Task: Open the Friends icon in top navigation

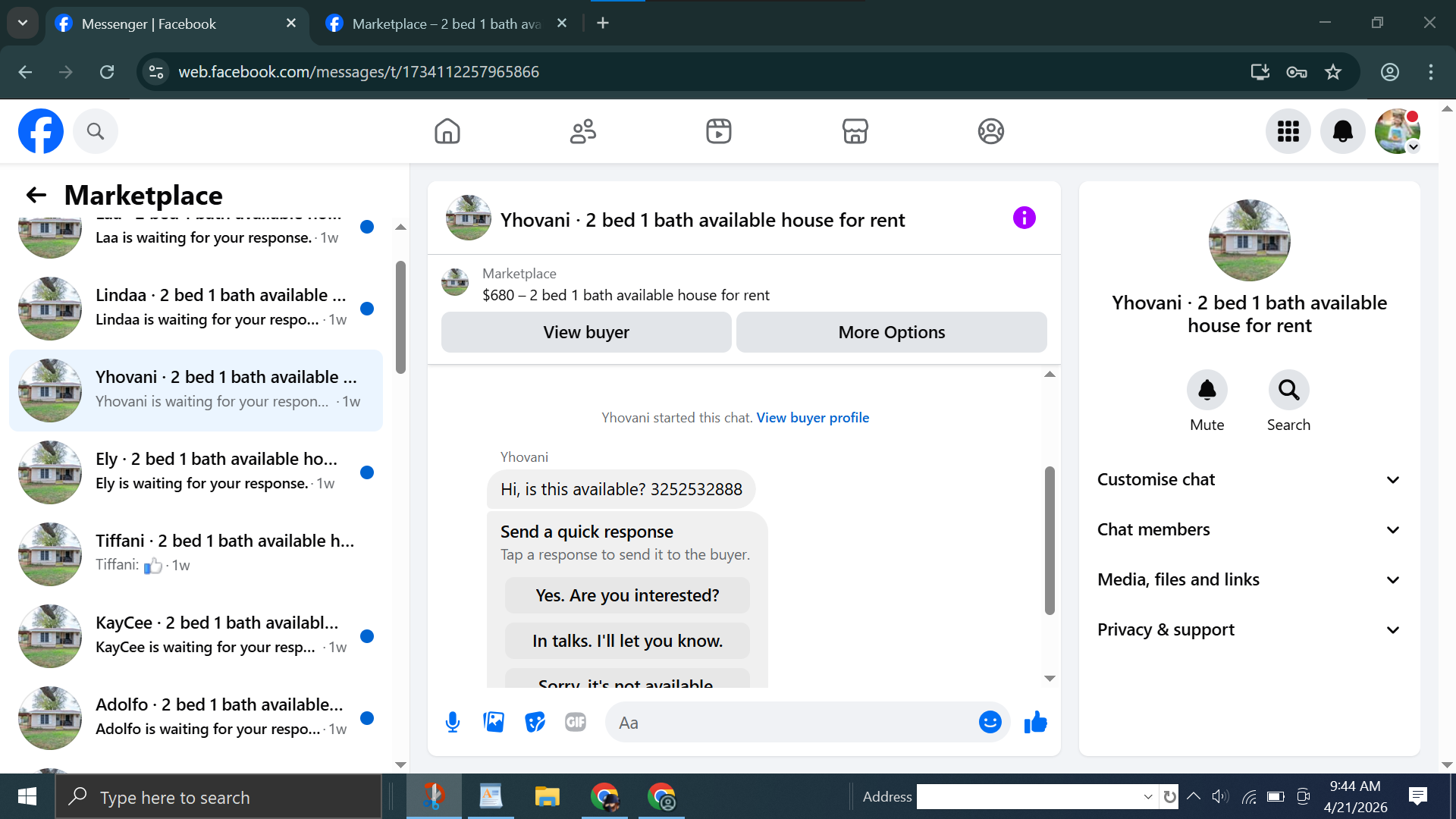Action: click(583, 131)
